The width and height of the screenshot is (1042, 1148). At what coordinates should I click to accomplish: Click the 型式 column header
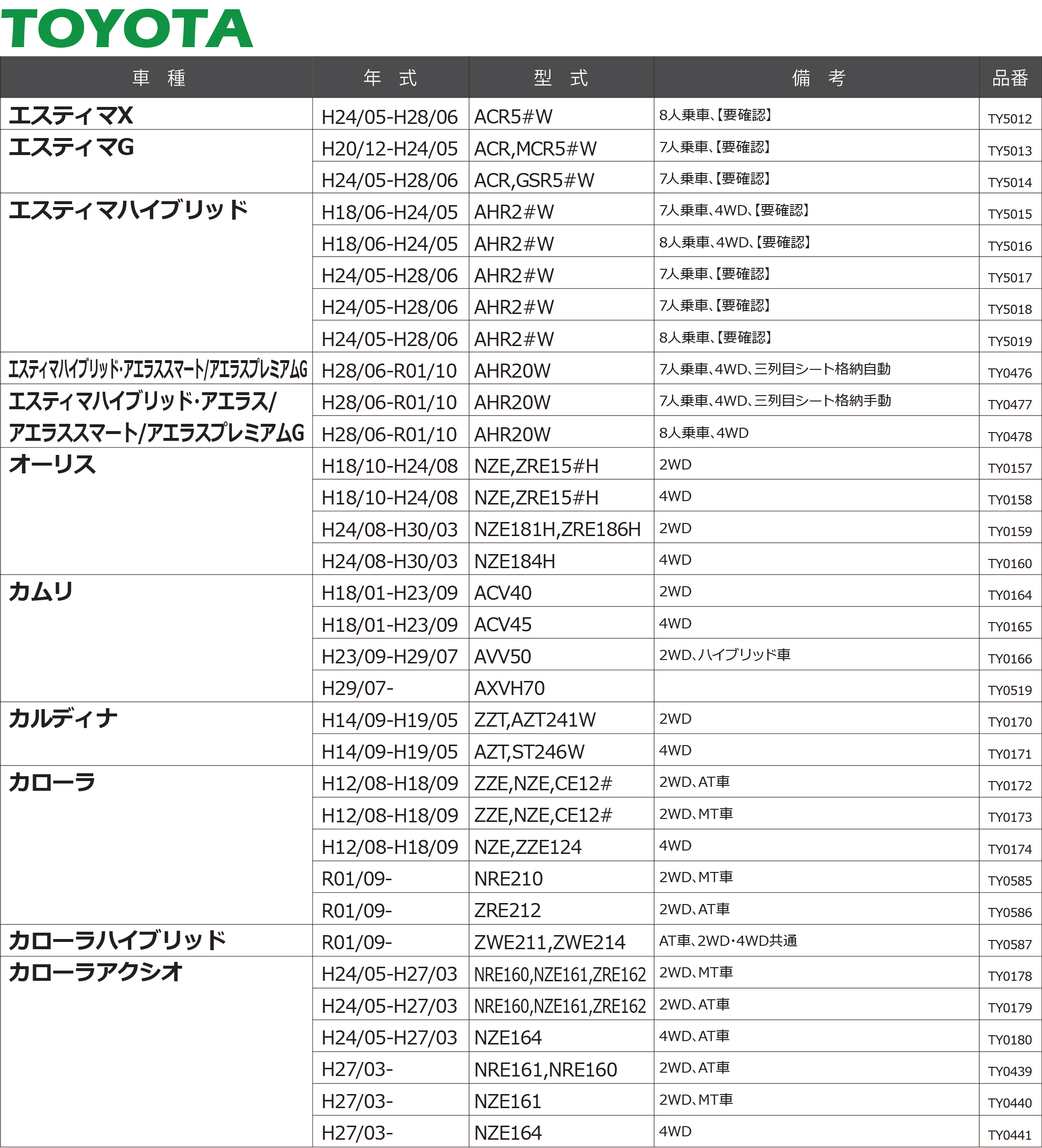point(561,77)
